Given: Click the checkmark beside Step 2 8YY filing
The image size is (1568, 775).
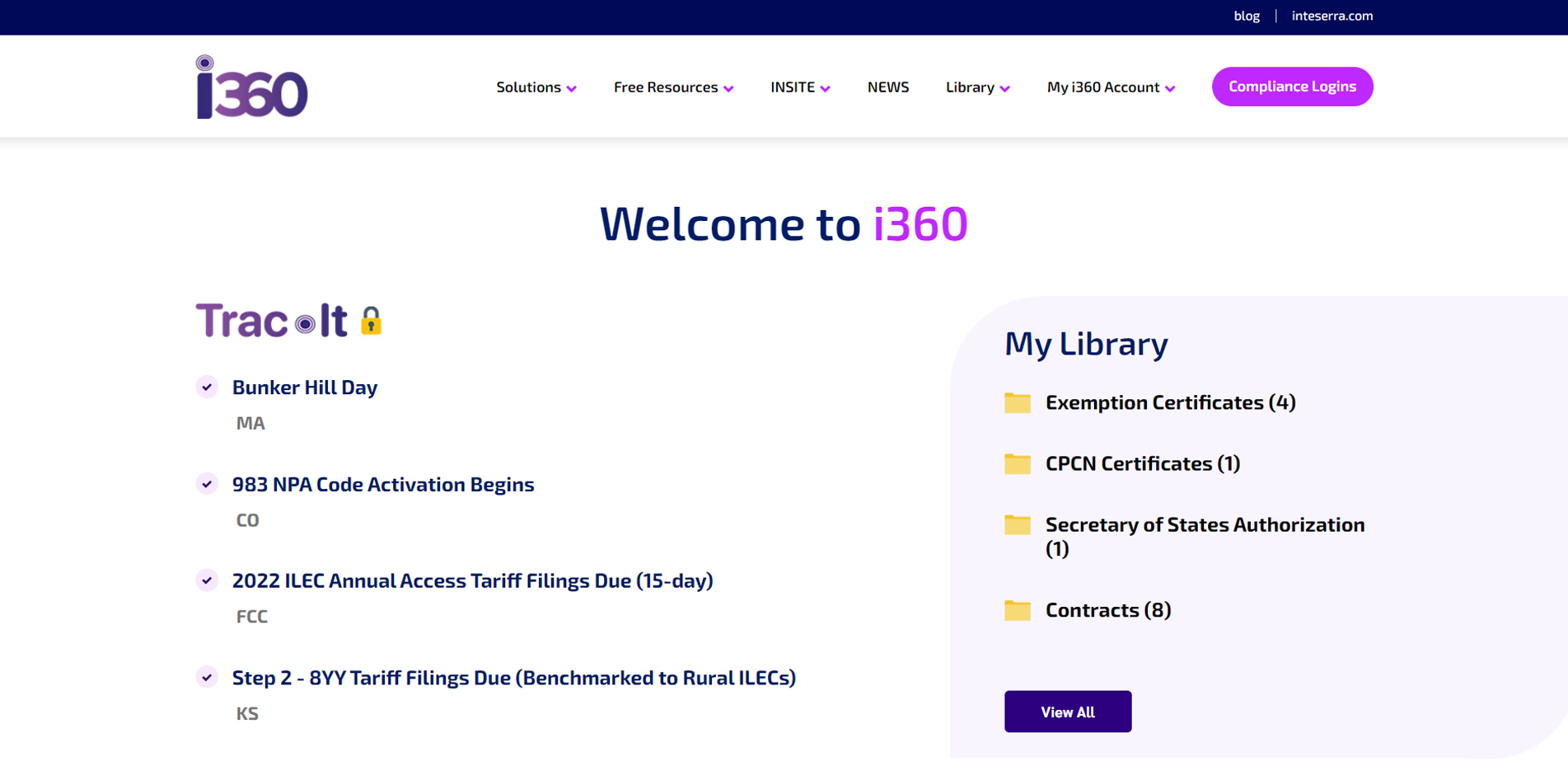Looking at the screenshot, I should [x=206, y=678].
